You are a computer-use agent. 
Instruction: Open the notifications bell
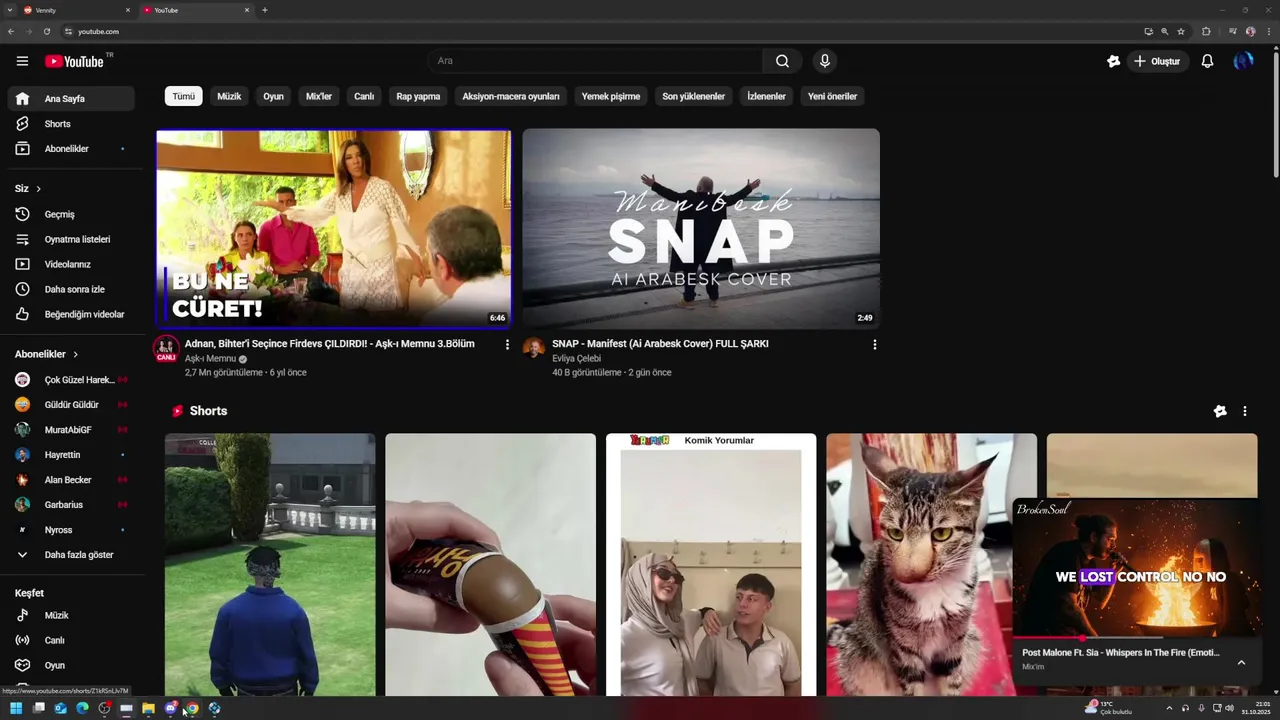tap(1207, 61)
